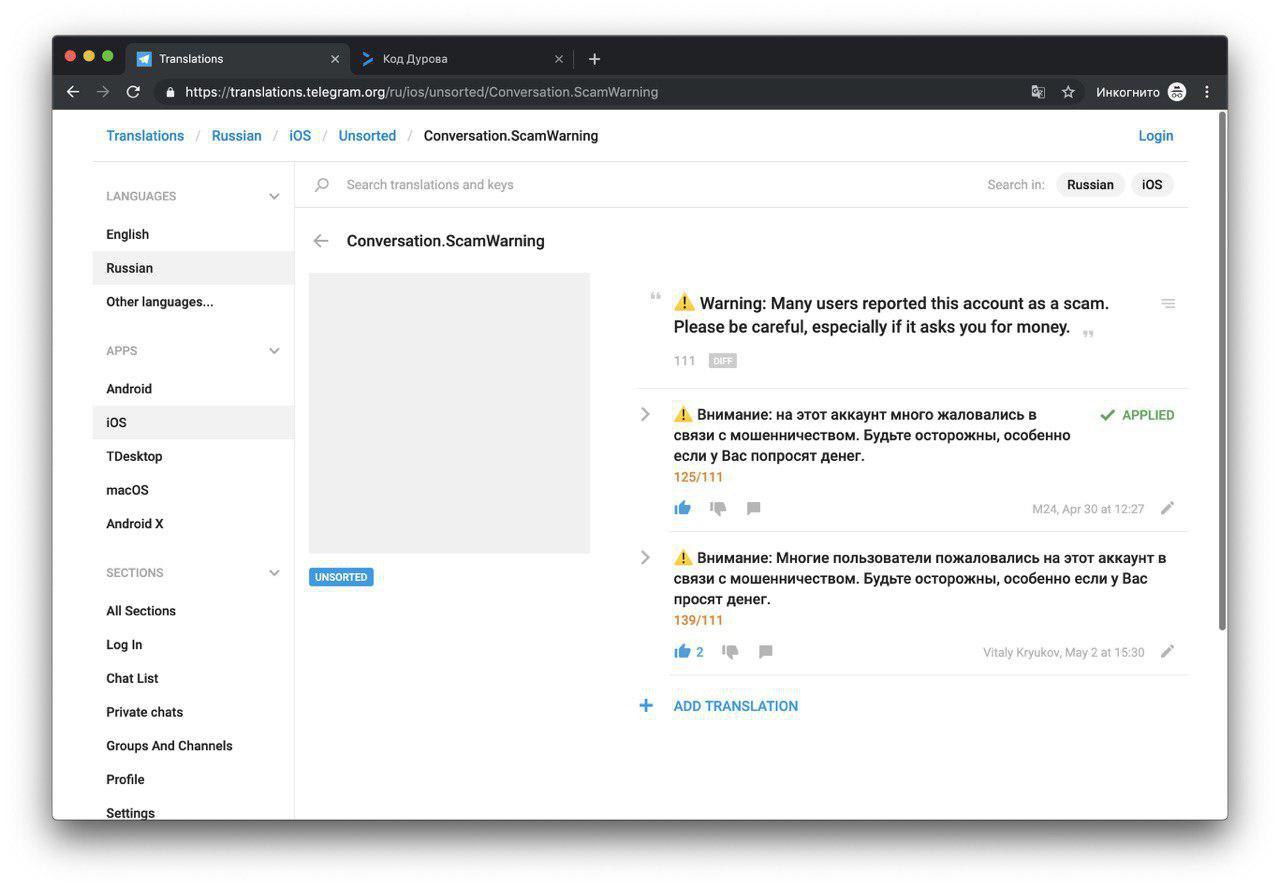Close the Translations tab
Image resolution: width=1280 pixels, height=889 pixels.
tap(335, 59)
